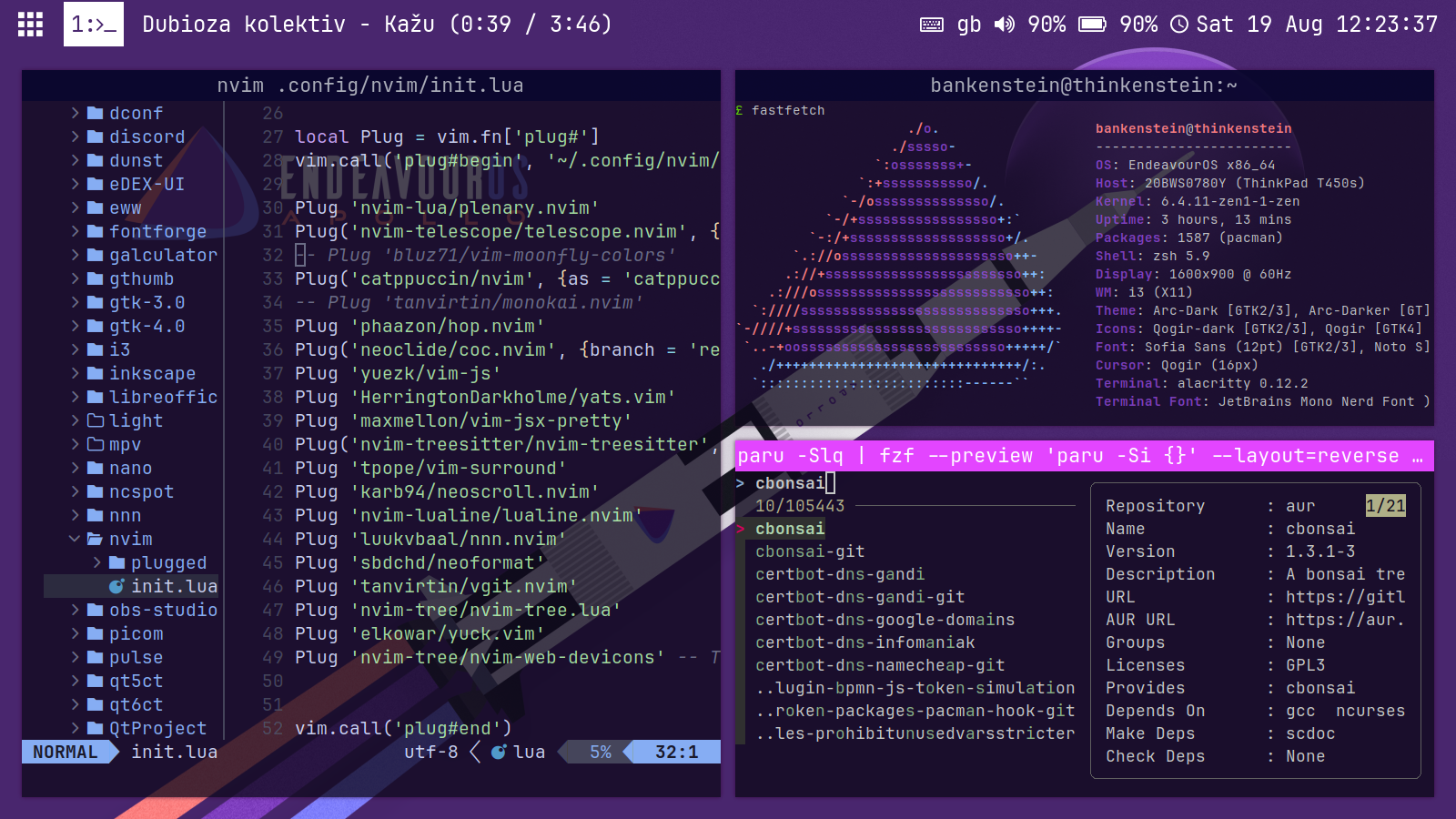
Task: Expand the gthumb folder chevron
Action: point(75,278)
